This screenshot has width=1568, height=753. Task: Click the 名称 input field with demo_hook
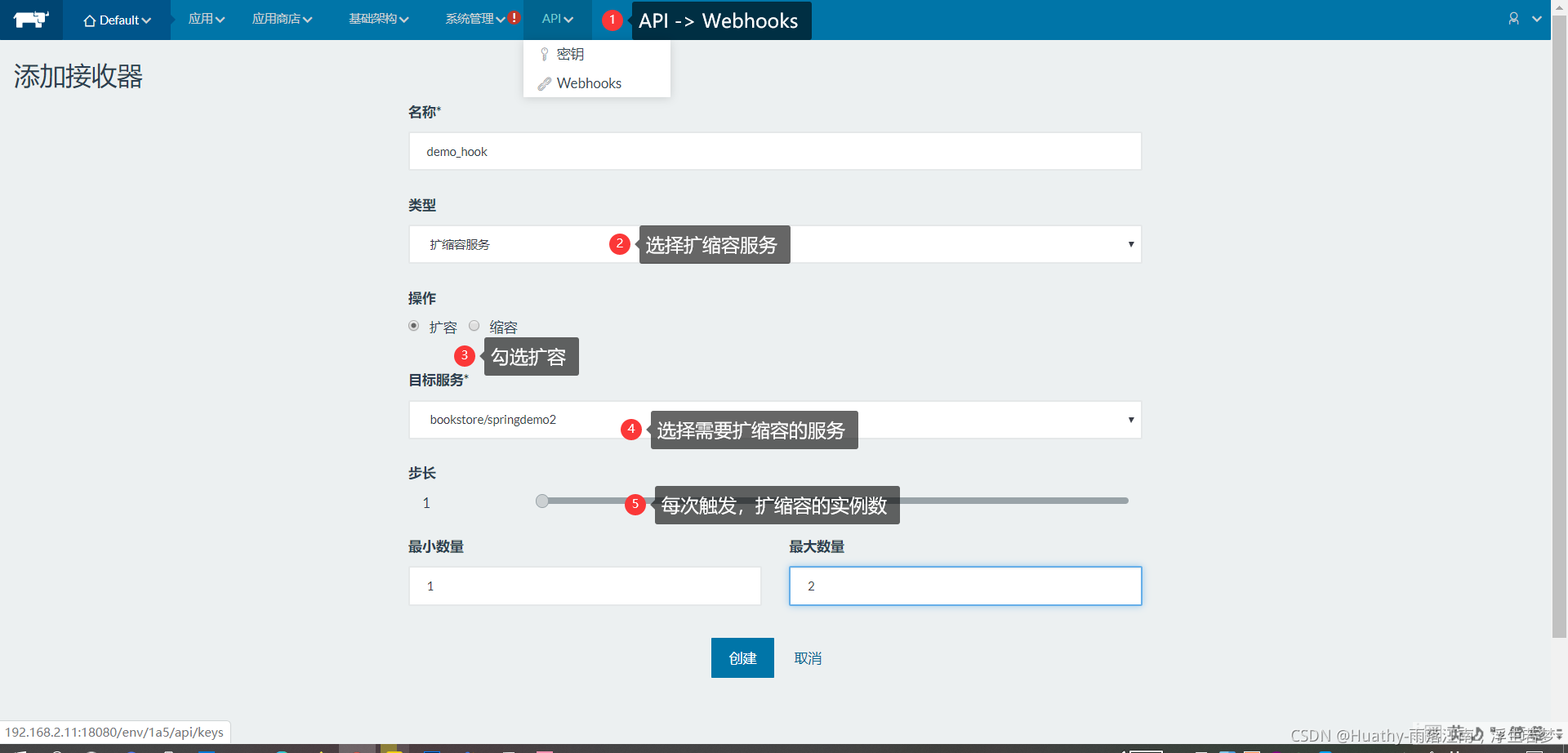775,151
